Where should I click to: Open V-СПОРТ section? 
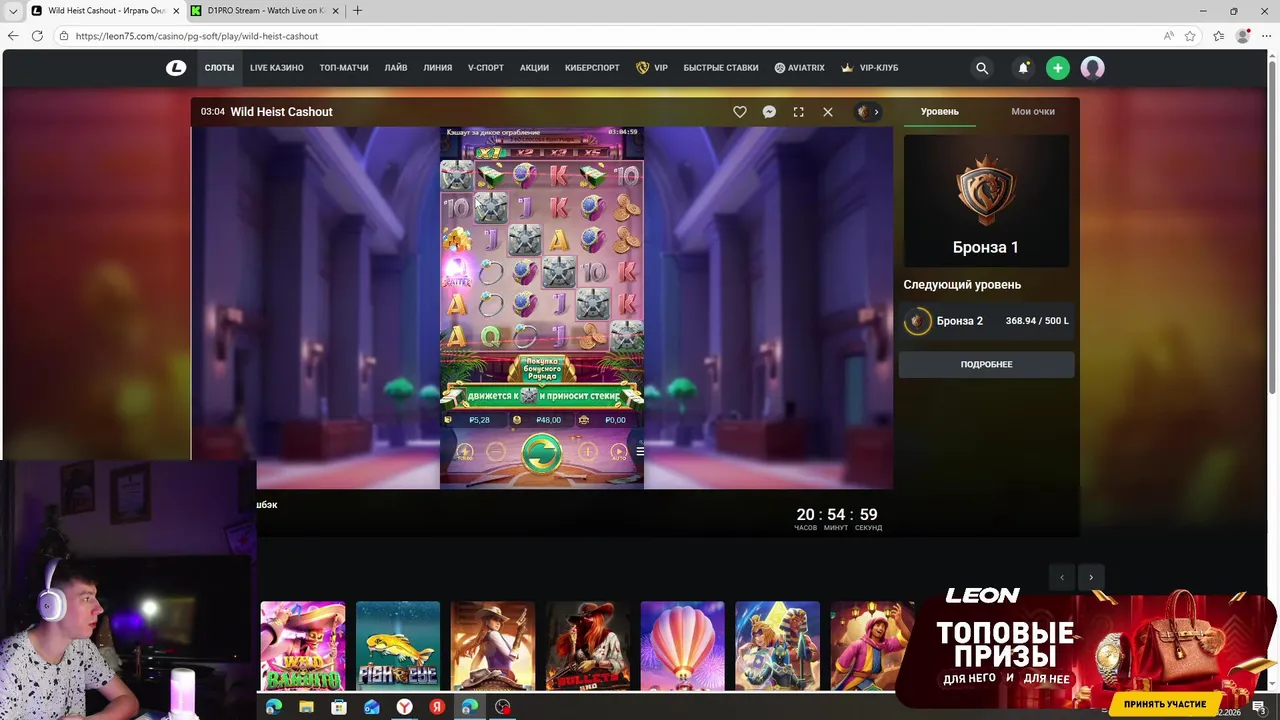tap(486, 68)
